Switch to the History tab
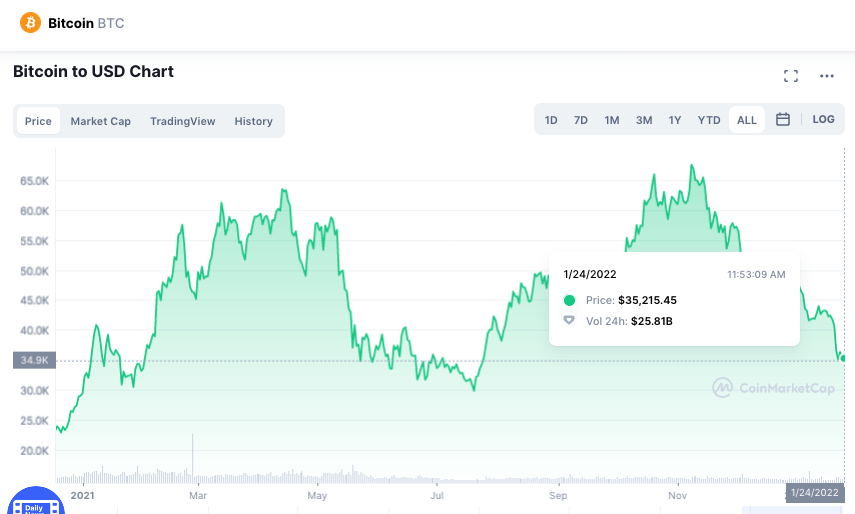Viewport: 855px width, 514px height. click(254, 121)
